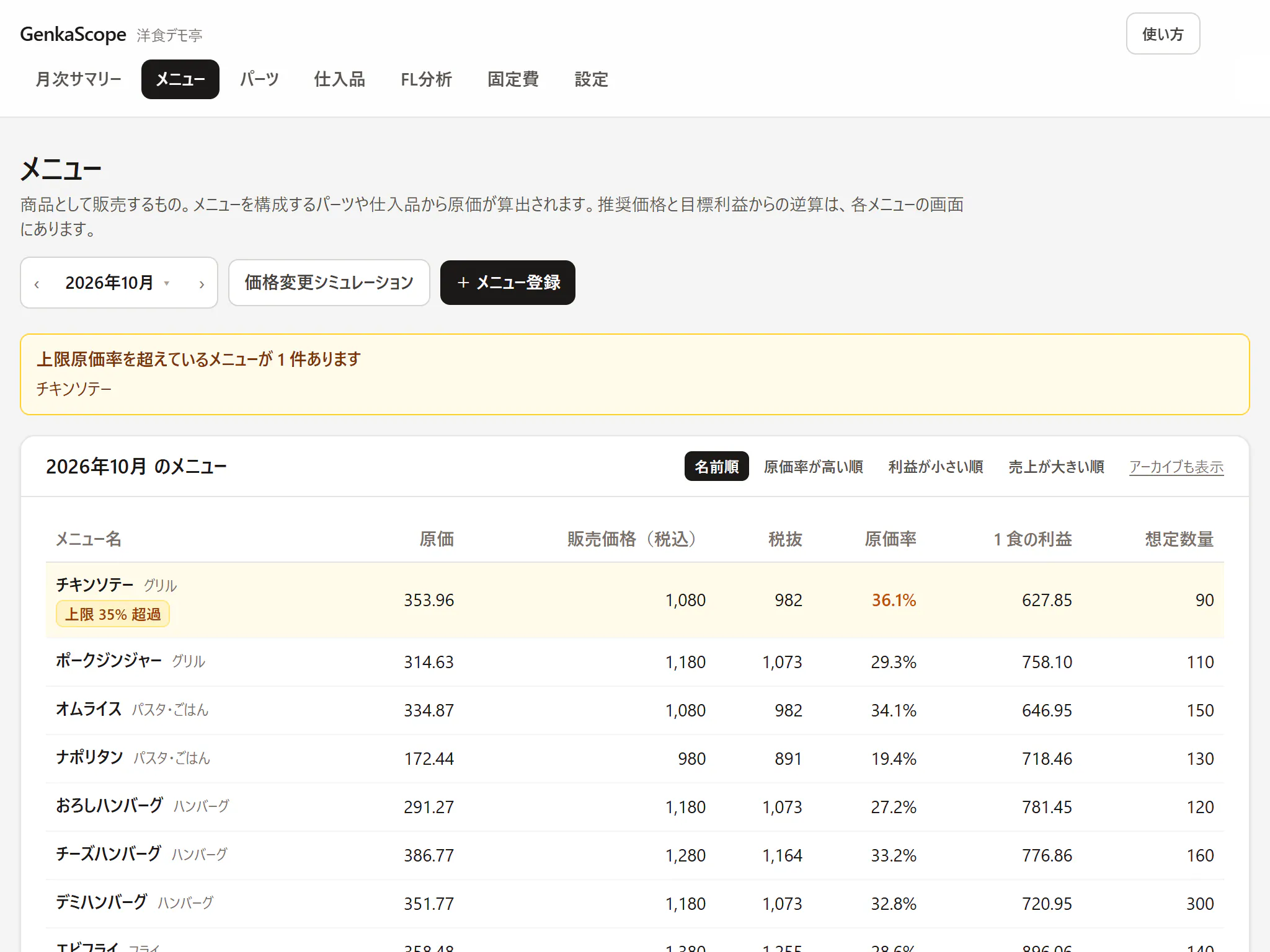Sort by 原価率が高い順
The height and width of the screenshot is (952, 1270).
click(813, 466)
